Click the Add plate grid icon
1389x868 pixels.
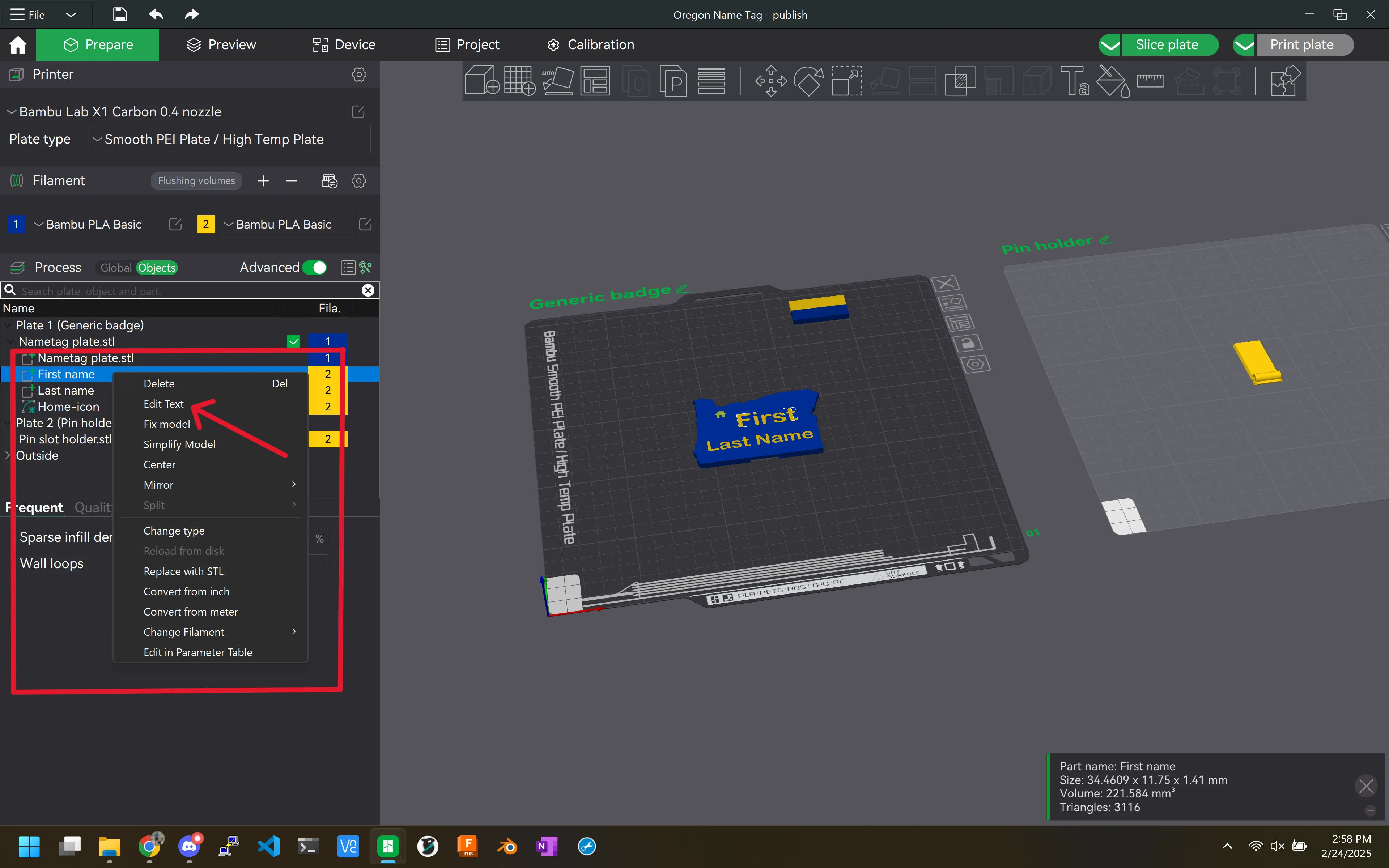click(x=519, y=80)
